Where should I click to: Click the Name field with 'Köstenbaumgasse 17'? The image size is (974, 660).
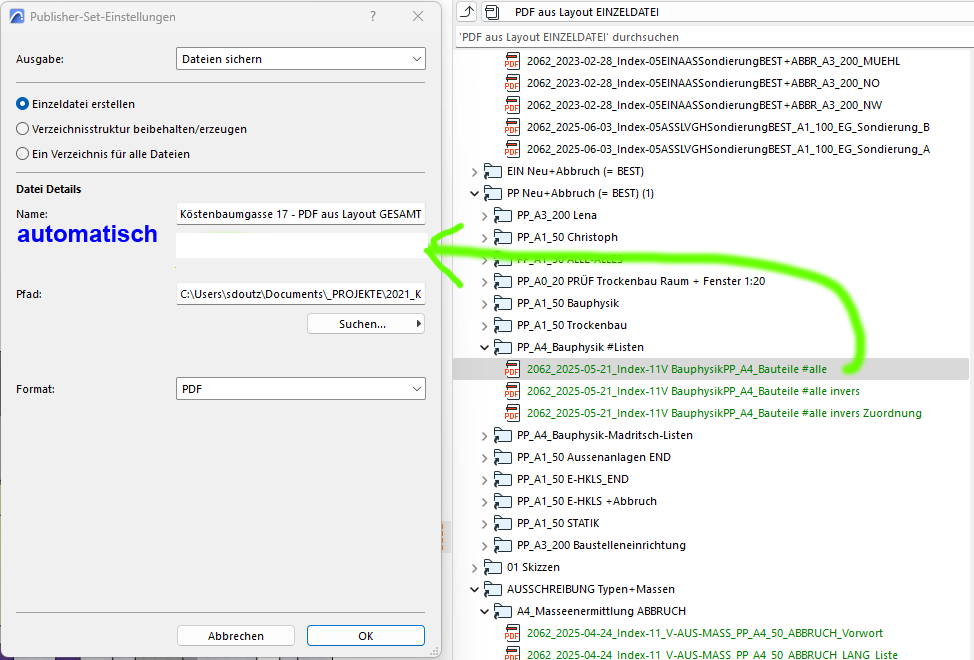(301, 214)
